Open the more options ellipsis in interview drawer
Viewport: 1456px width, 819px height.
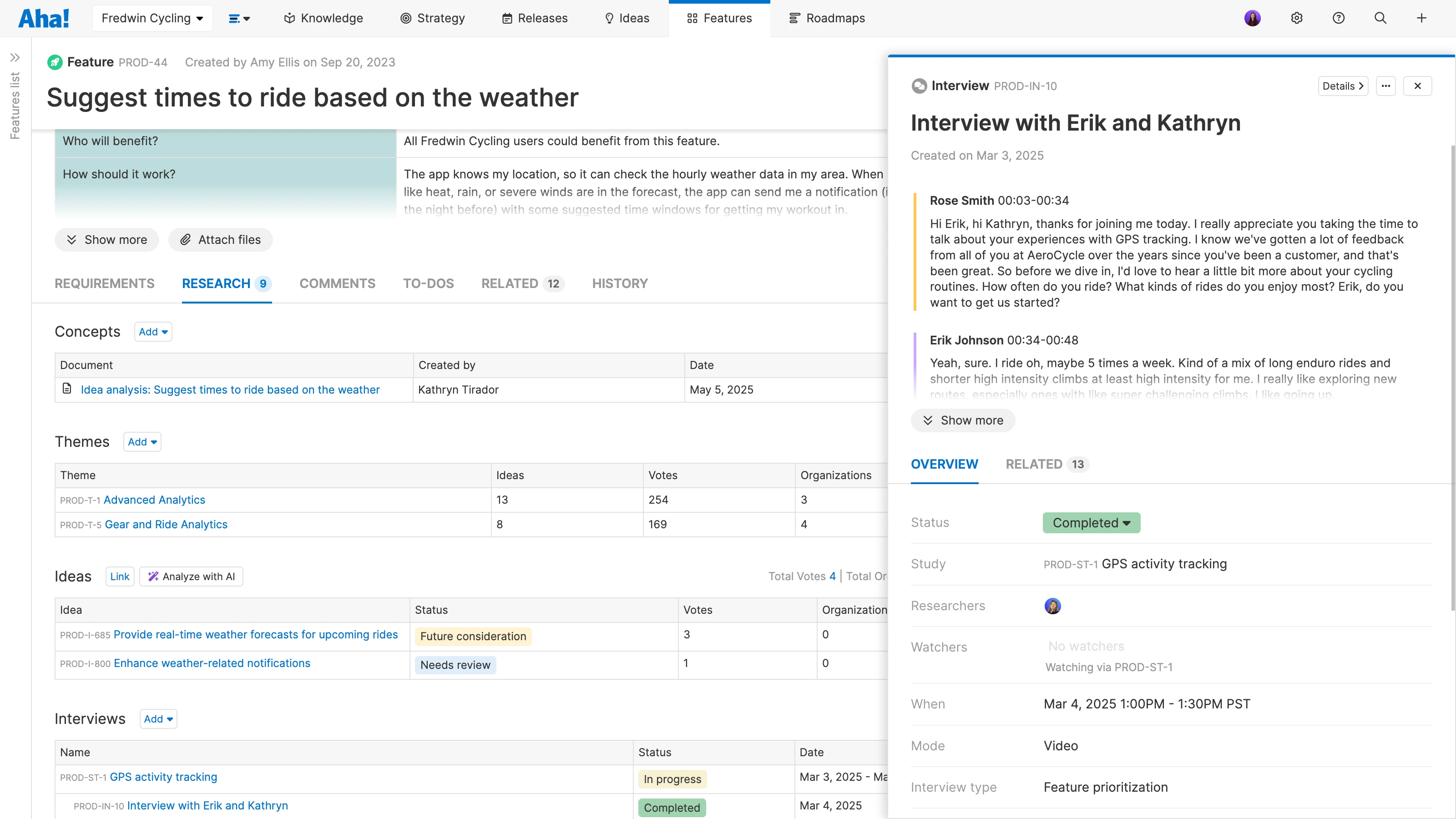coord(1386,86)
